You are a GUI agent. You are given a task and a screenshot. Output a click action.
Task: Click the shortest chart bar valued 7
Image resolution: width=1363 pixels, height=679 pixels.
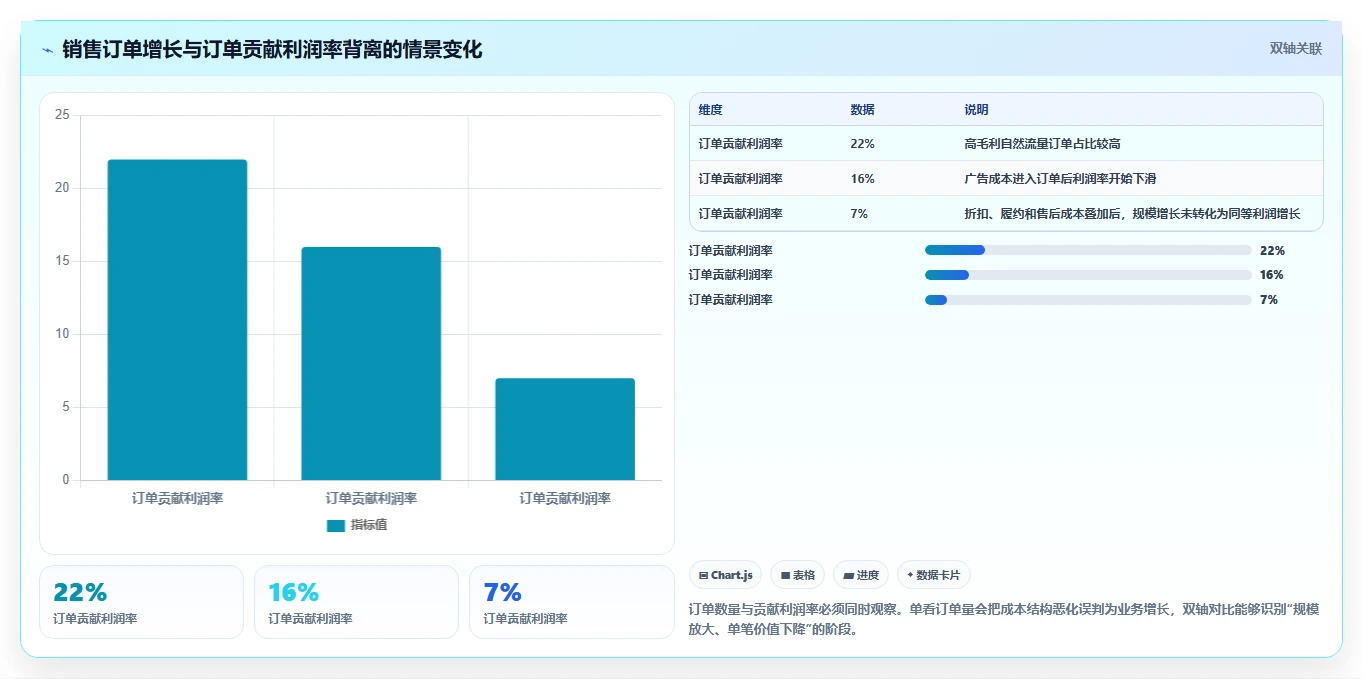point(565,429)
